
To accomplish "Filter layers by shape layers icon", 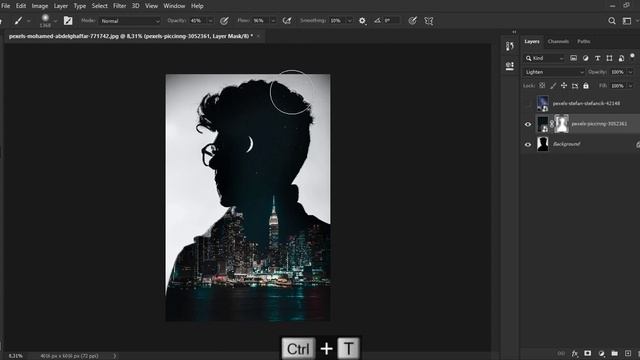I will (609, 58).
